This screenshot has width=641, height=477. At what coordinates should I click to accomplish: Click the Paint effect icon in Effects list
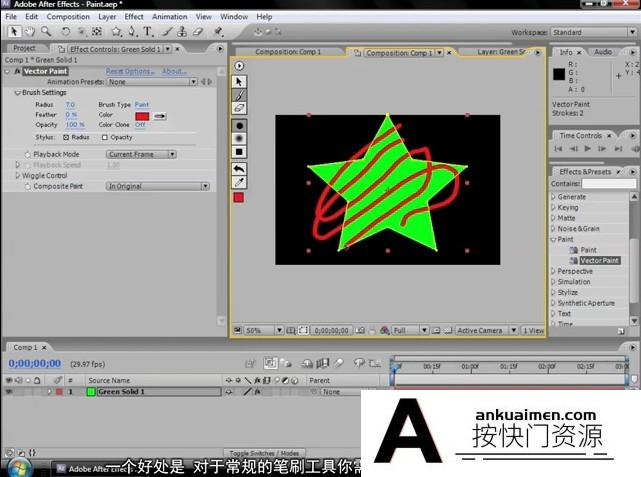pyautogui.click(x=574, y=250)
